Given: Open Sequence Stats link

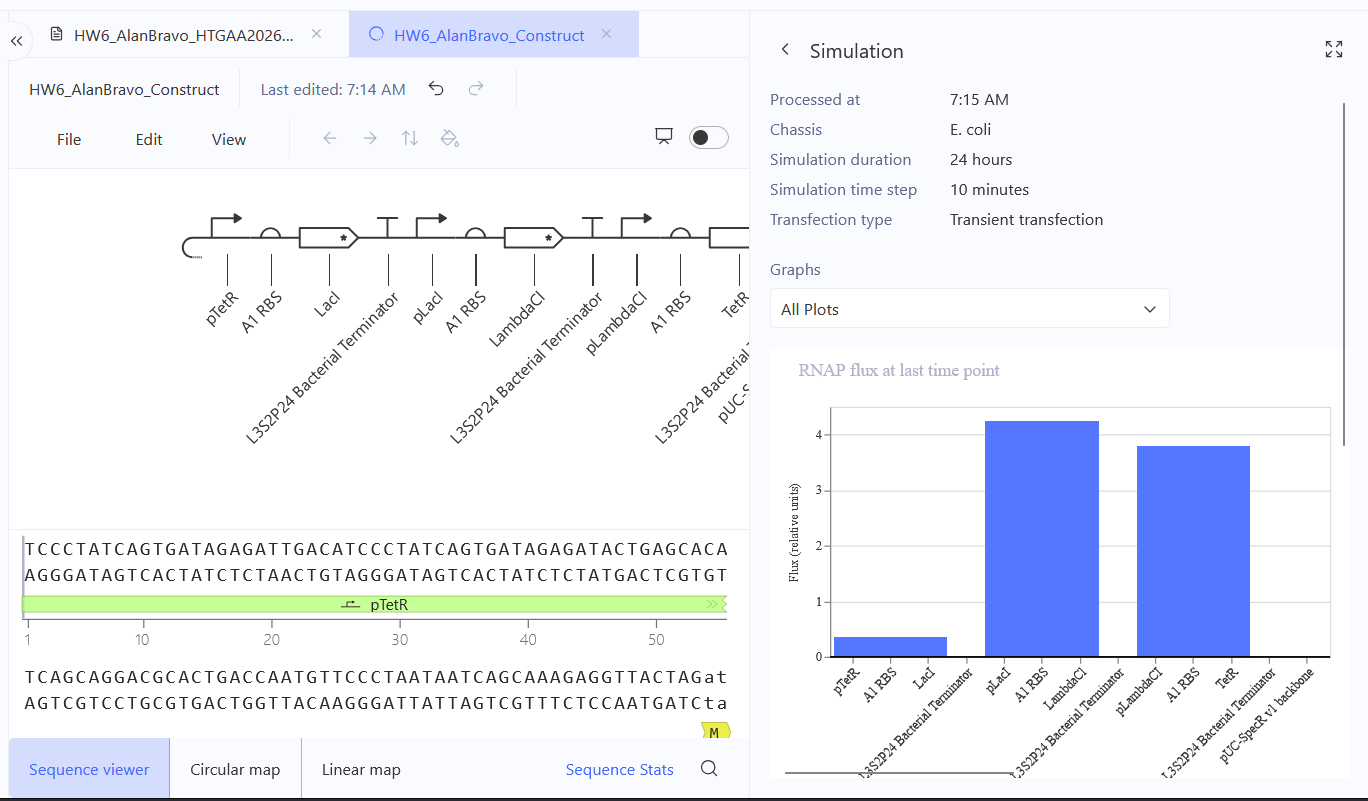Looking at the screenshot, I should (x=620, y=769).
